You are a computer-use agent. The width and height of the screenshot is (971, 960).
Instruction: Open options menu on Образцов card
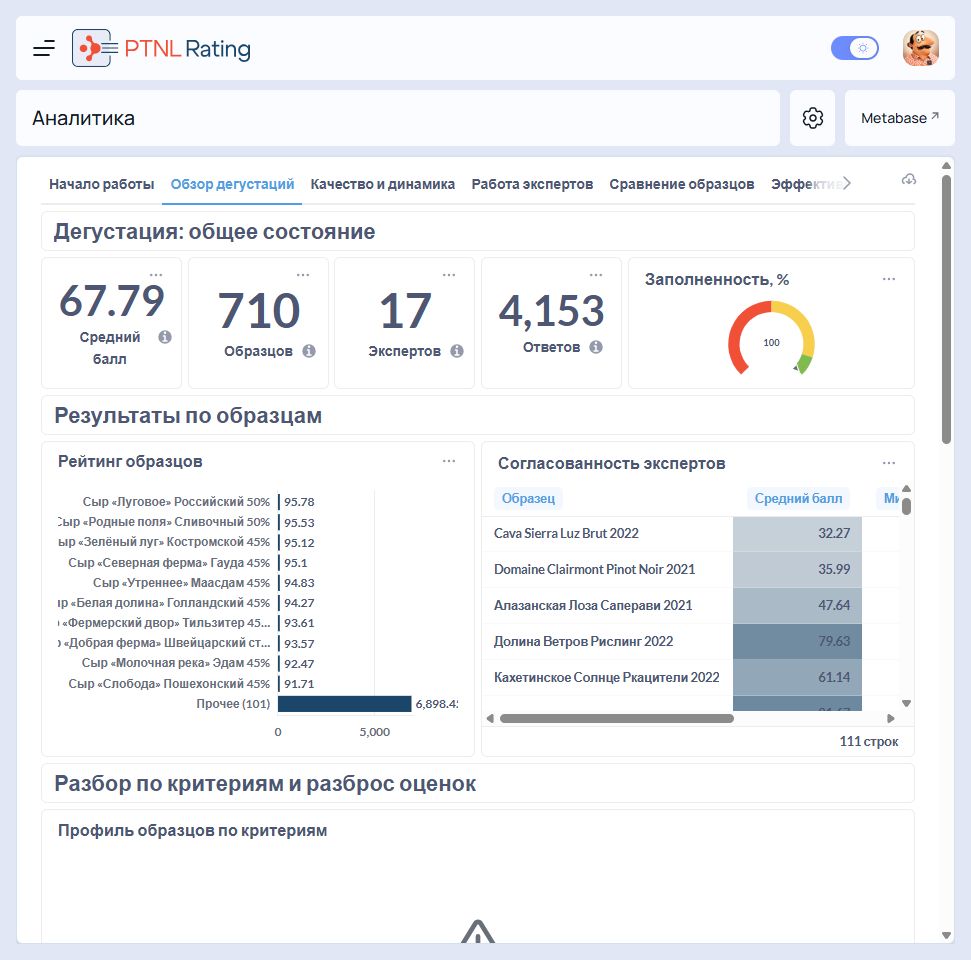click(303, 274)
